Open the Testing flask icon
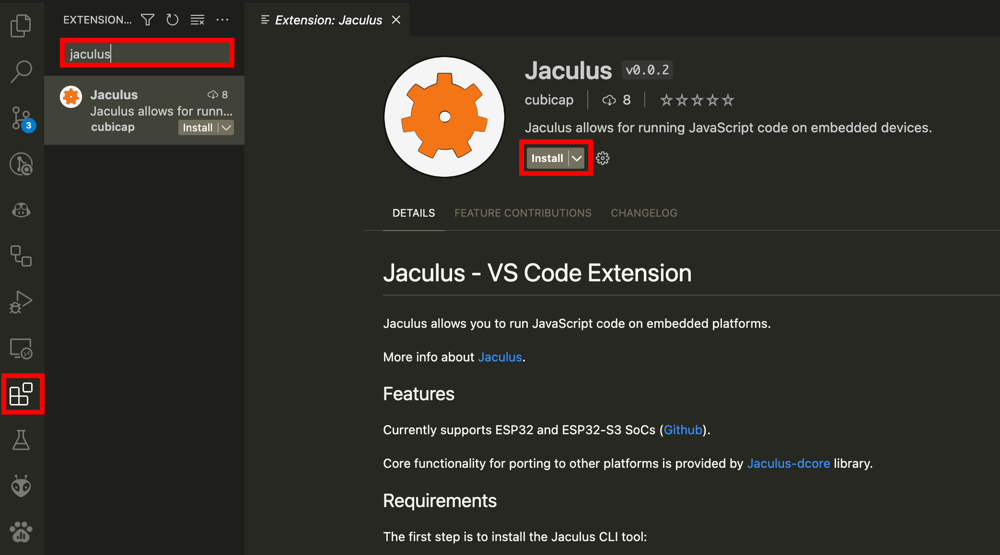Image resolution: width=1000 pixels, height=555 pixels. pos(21,440)
